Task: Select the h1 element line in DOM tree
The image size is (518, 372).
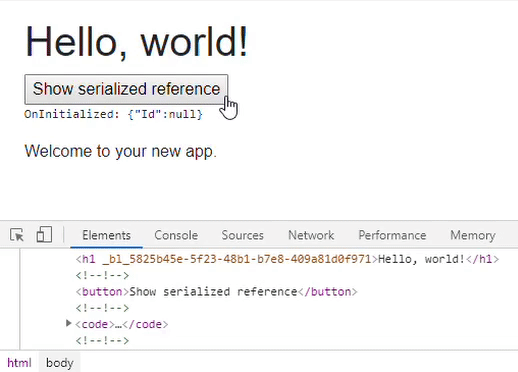Action: [x=287, y=259]
